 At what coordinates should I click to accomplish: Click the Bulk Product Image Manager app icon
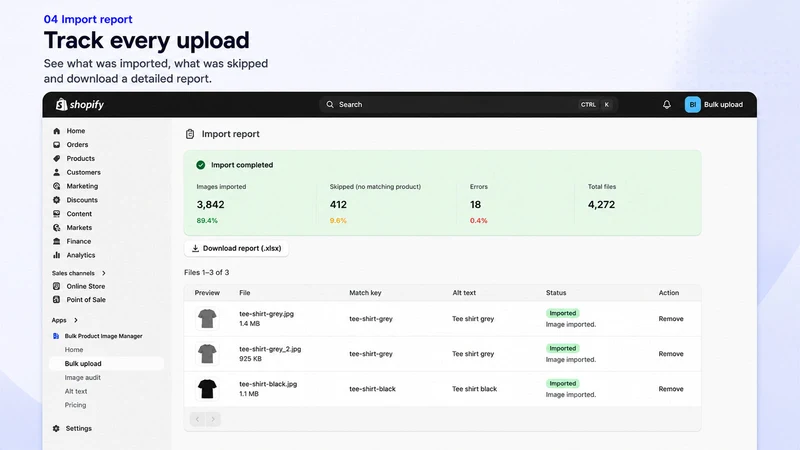[x=56, y=336]
